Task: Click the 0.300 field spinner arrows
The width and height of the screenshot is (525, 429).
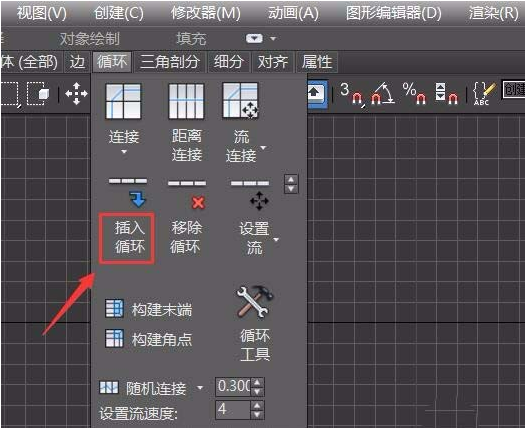Action: (257, 387)
